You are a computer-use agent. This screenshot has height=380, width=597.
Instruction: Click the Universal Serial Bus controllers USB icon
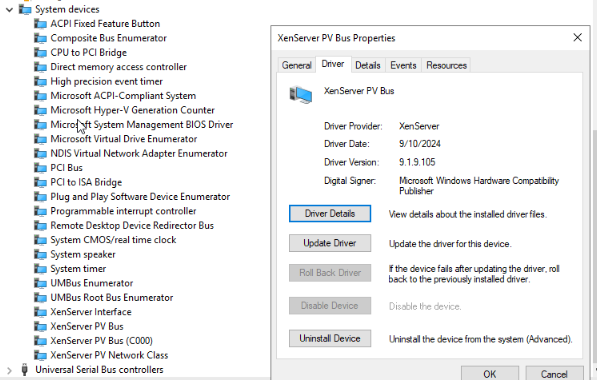click(25, 369)
